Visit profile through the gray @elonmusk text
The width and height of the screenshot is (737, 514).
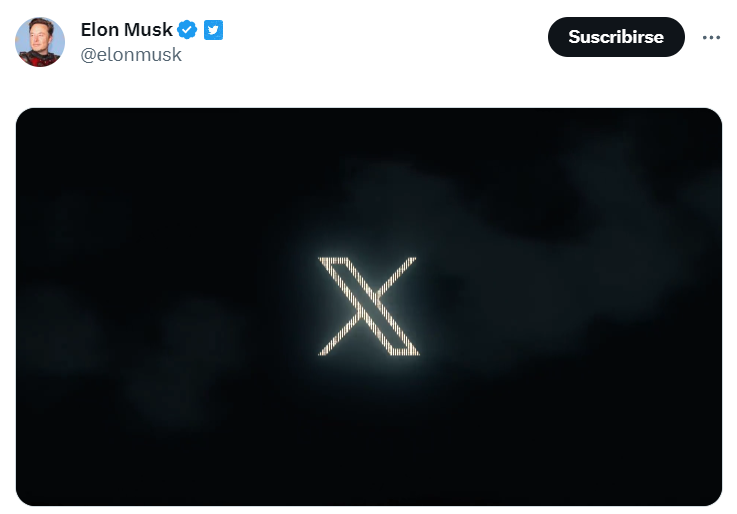(x=131, y=55)
